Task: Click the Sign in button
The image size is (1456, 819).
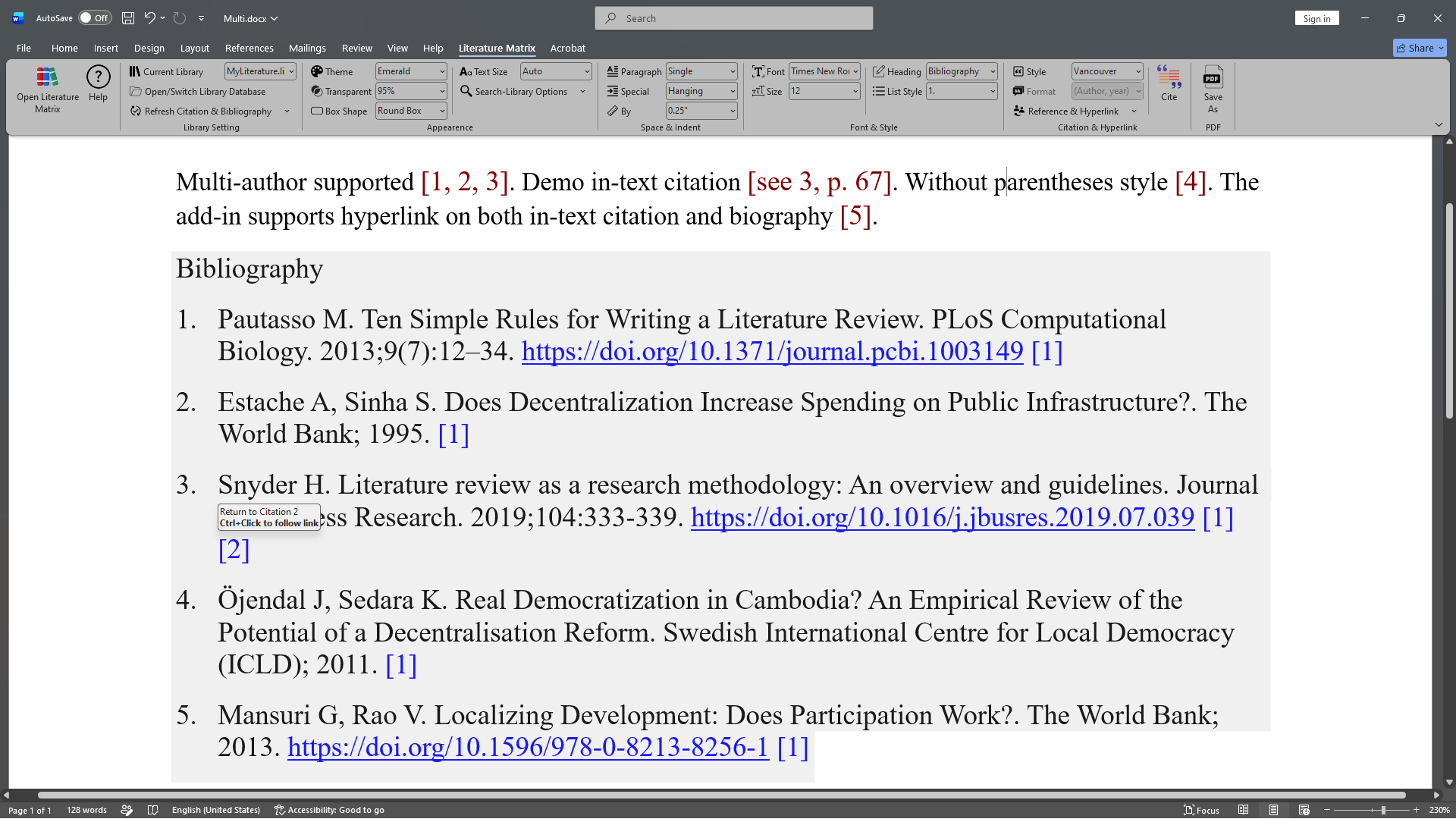Action: (x=1316, y=18)
